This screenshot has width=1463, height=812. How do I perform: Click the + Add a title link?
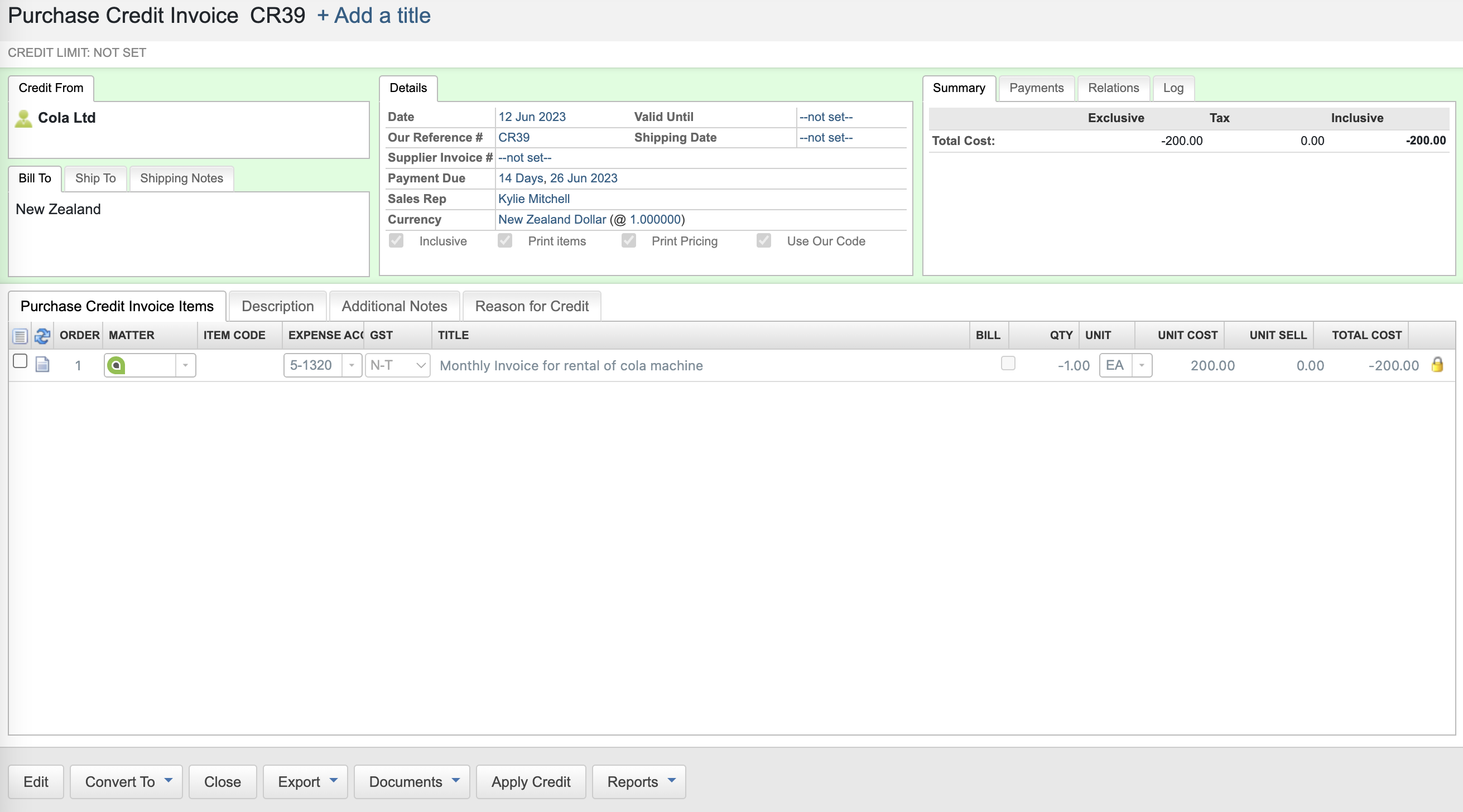[374, 15]
